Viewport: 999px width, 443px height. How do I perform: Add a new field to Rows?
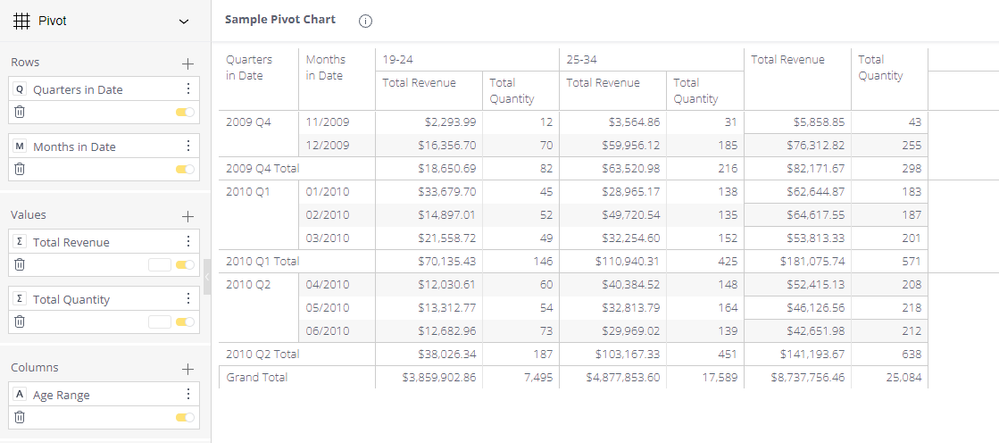[x=187, y=63]
